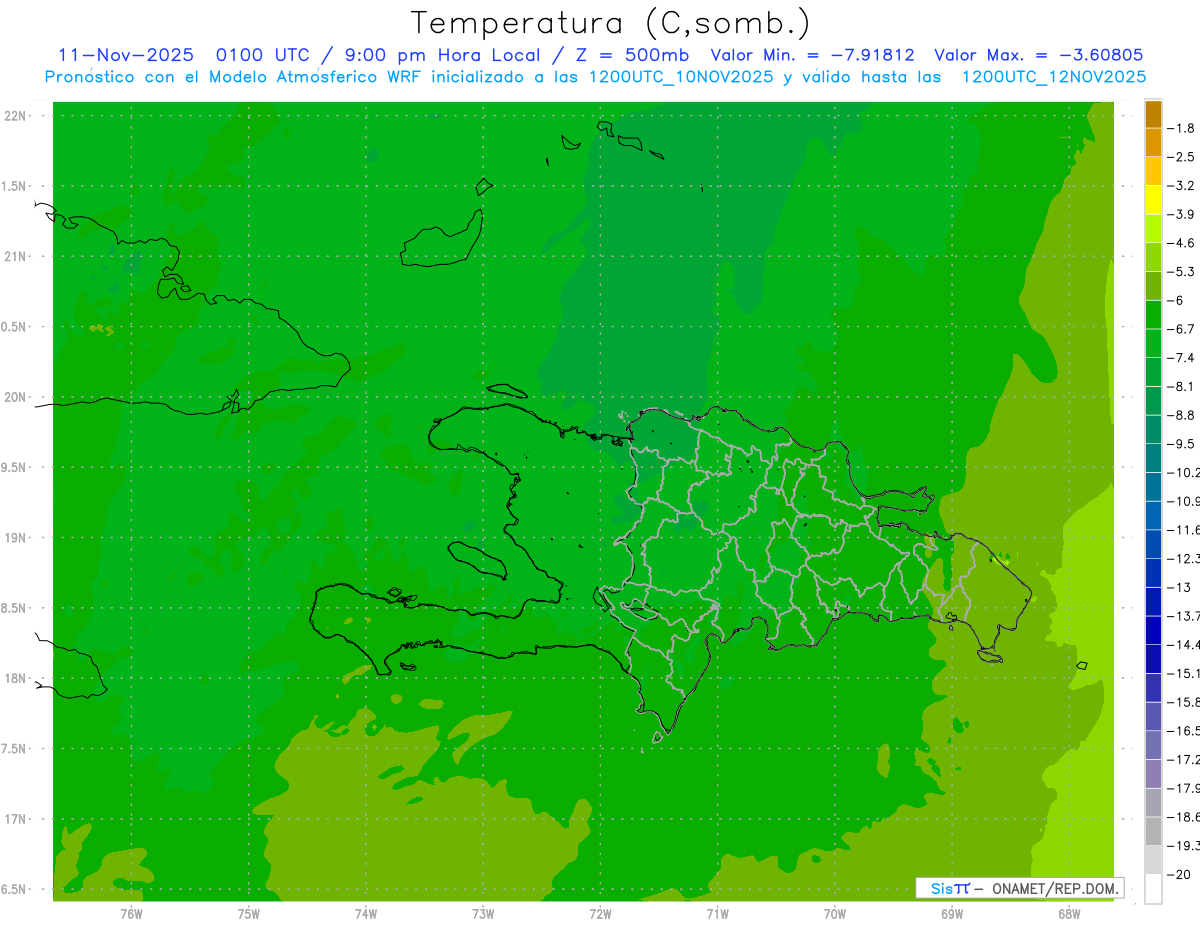The width and height of the screenshot is (1200, 927).
Task: Select the purple swatch just above -17.9
Action: pos(1154,774)
